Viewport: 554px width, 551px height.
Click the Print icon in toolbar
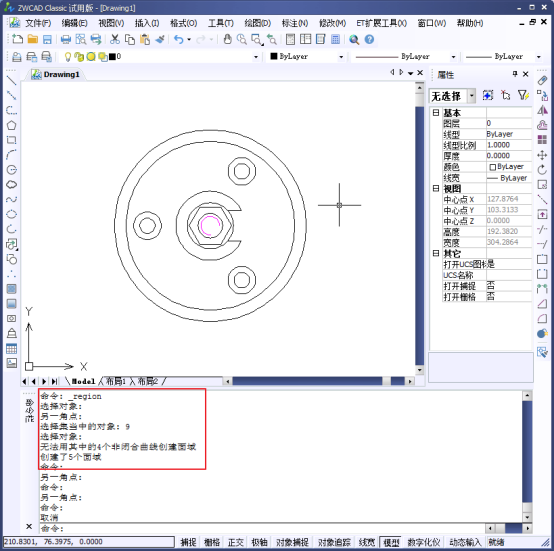pos(66,39)
